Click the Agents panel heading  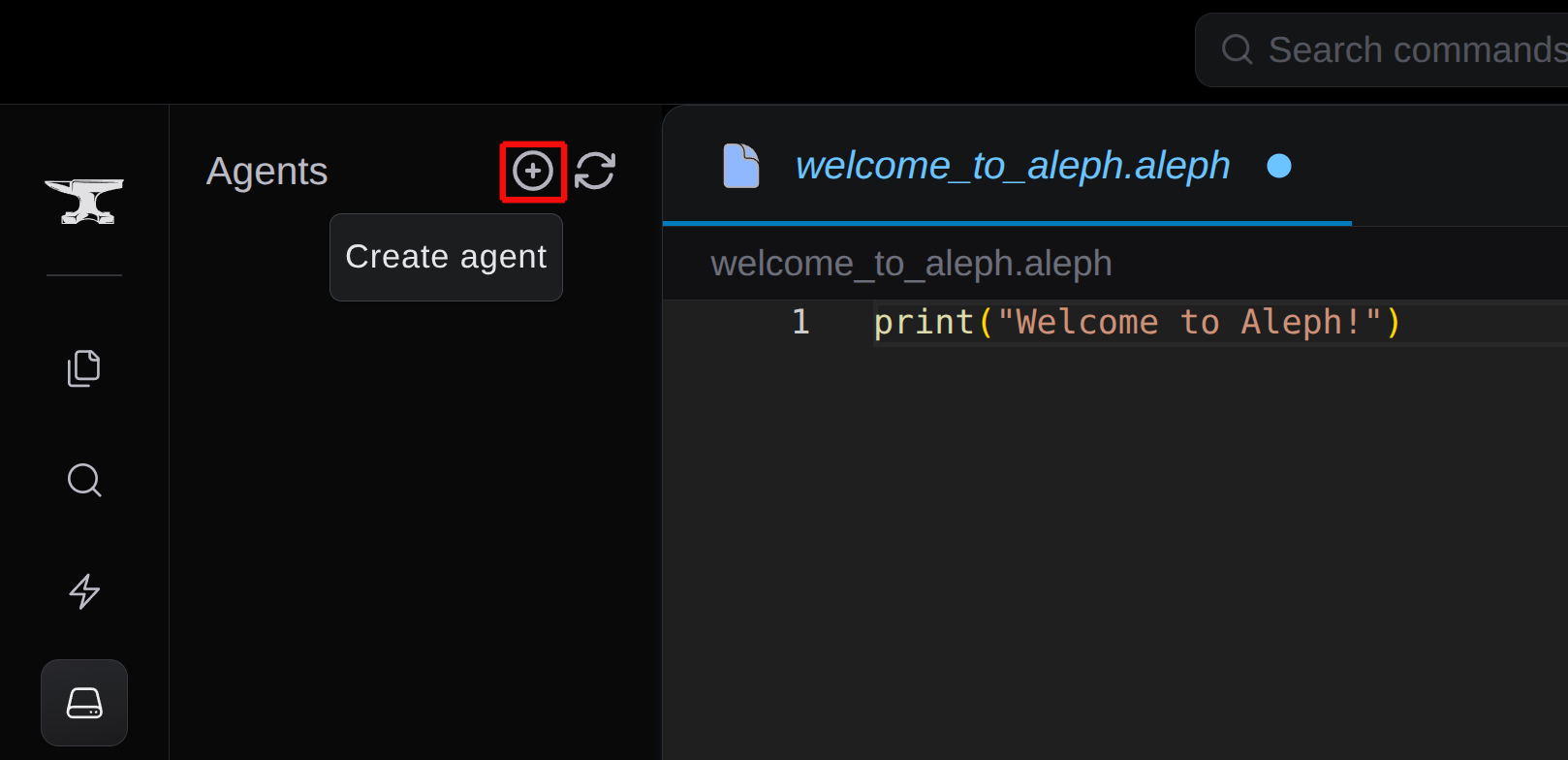pos(267,172)
